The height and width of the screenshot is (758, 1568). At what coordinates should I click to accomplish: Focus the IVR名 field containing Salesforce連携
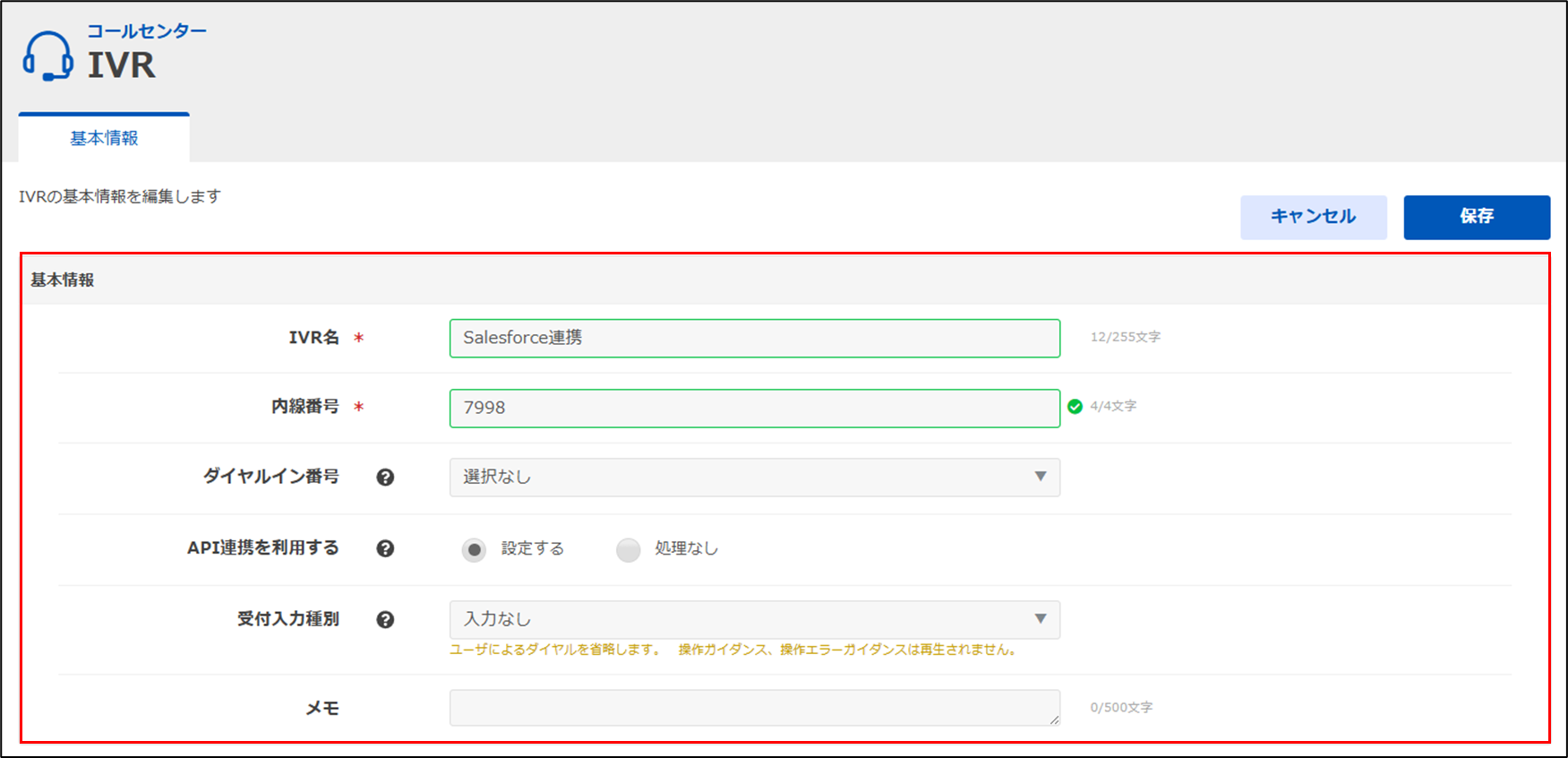tap(754, 338)
